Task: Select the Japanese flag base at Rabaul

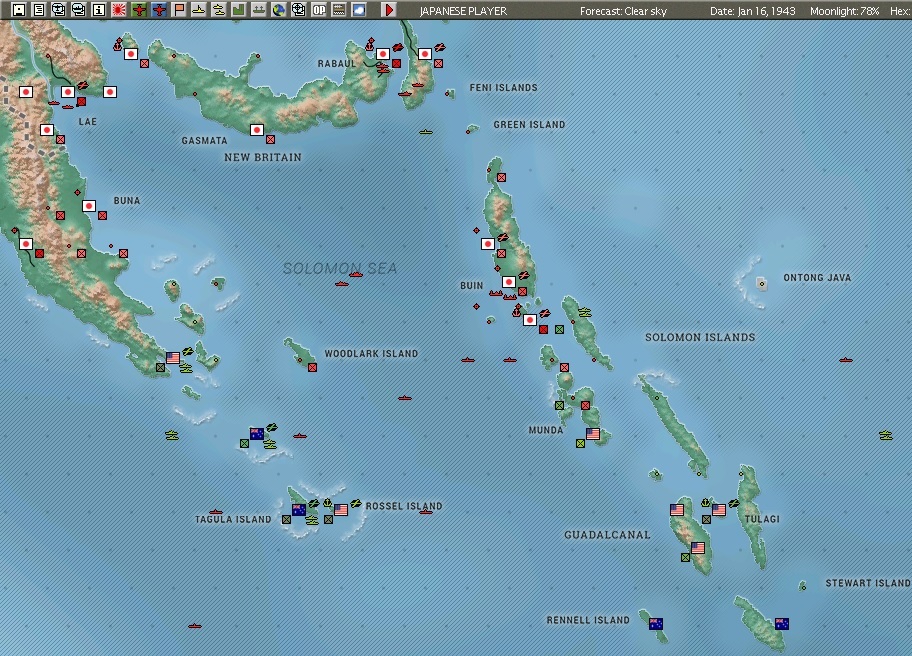Action: (383, 54)
